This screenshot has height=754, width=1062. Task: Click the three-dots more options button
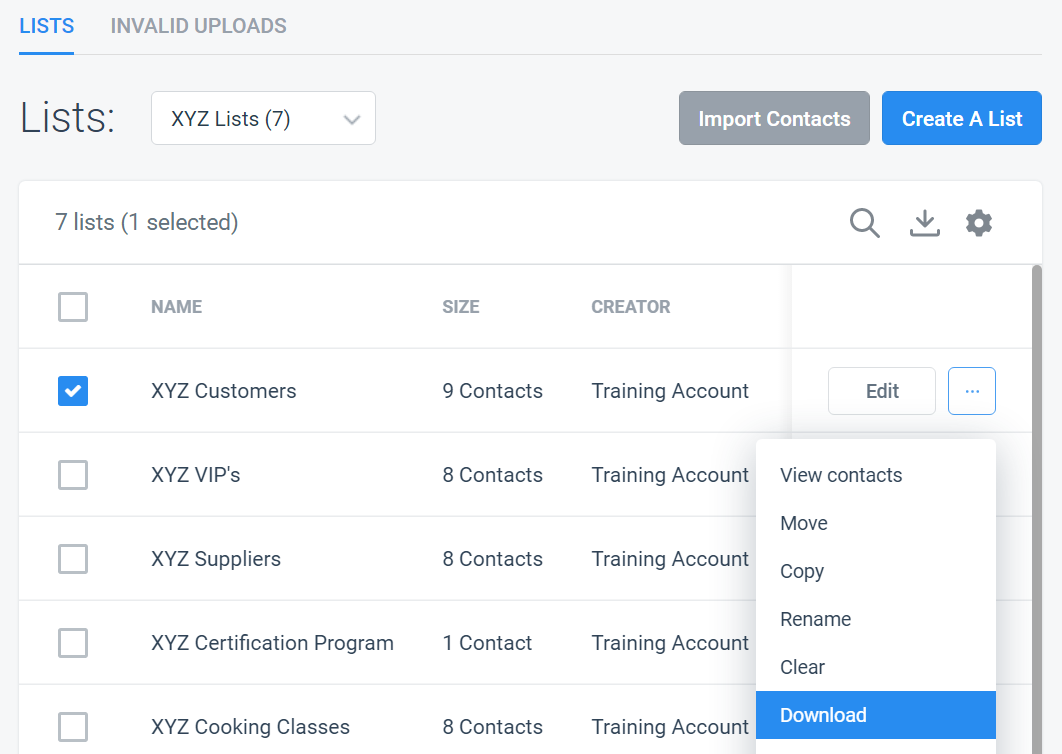[972, 391]
